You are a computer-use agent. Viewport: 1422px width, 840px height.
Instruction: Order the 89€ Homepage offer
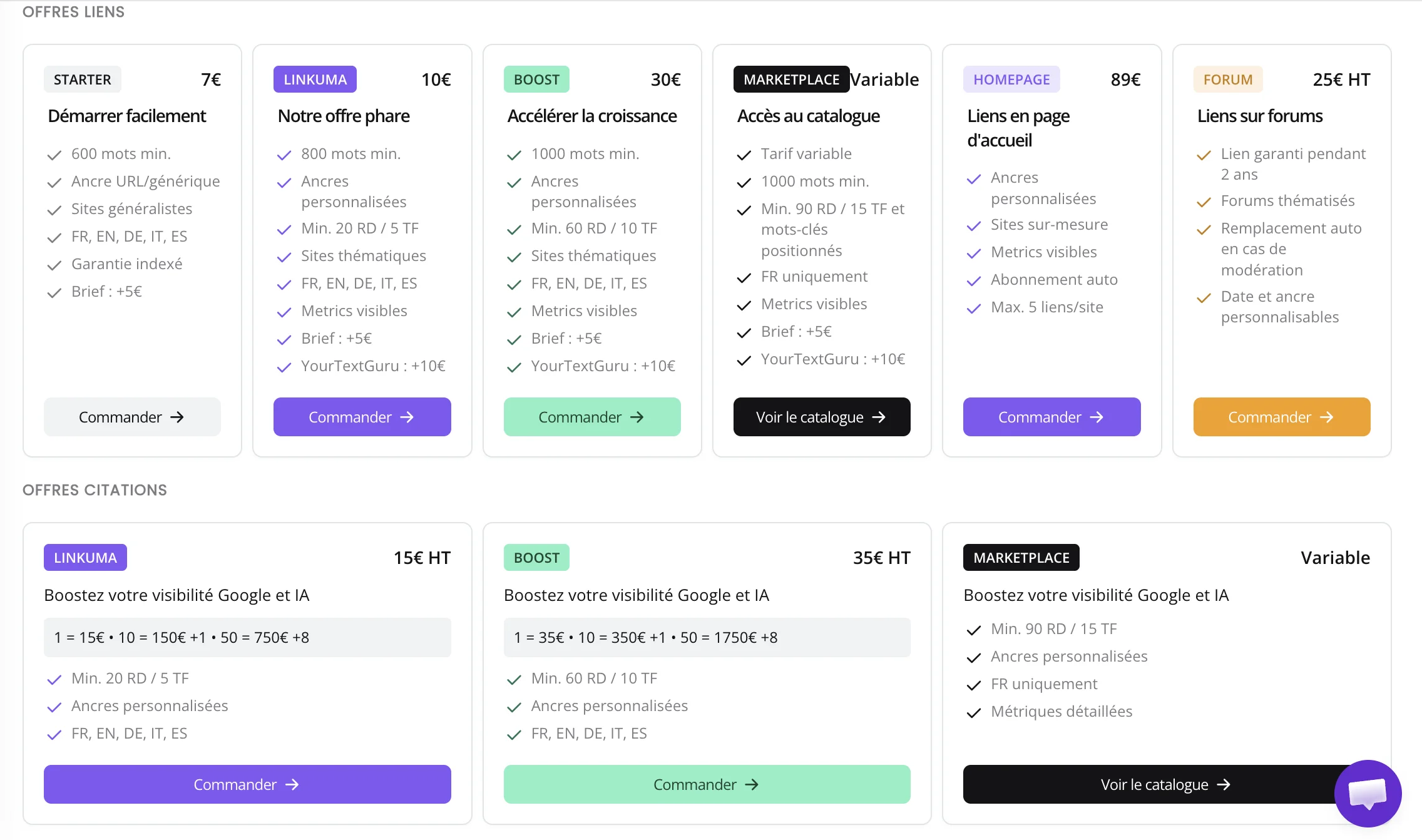pos(1051,417)
